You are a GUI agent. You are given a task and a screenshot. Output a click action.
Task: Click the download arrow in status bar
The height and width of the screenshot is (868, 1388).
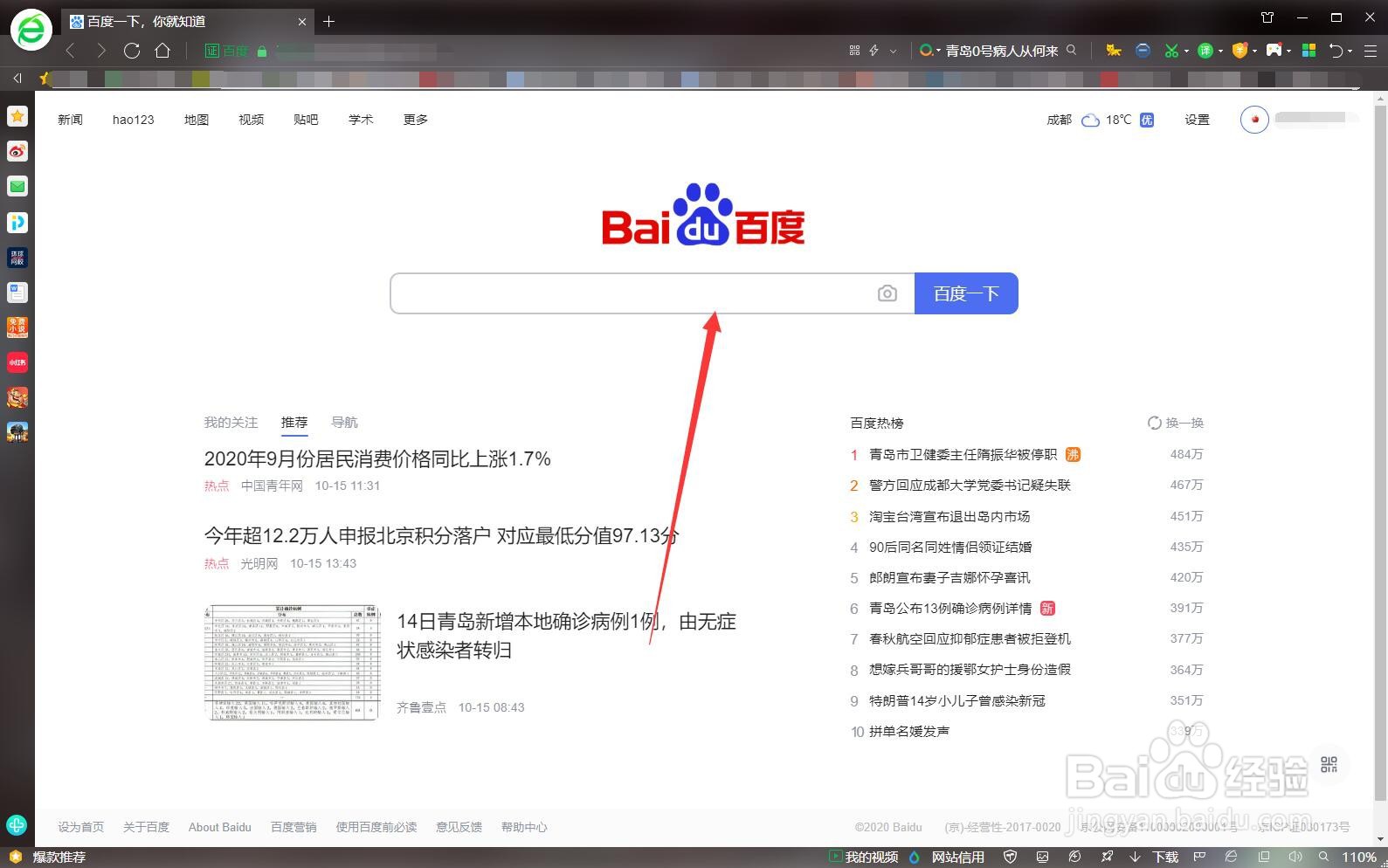pyautogui.click(x=1135, y=858)
